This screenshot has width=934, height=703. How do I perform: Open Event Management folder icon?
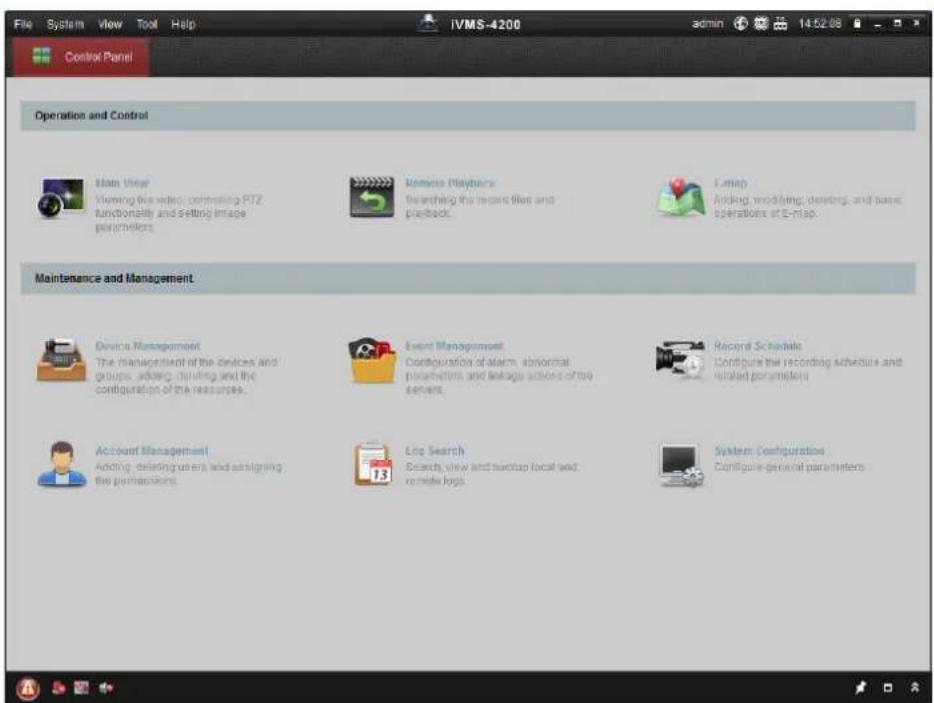[x=372, y=360]
